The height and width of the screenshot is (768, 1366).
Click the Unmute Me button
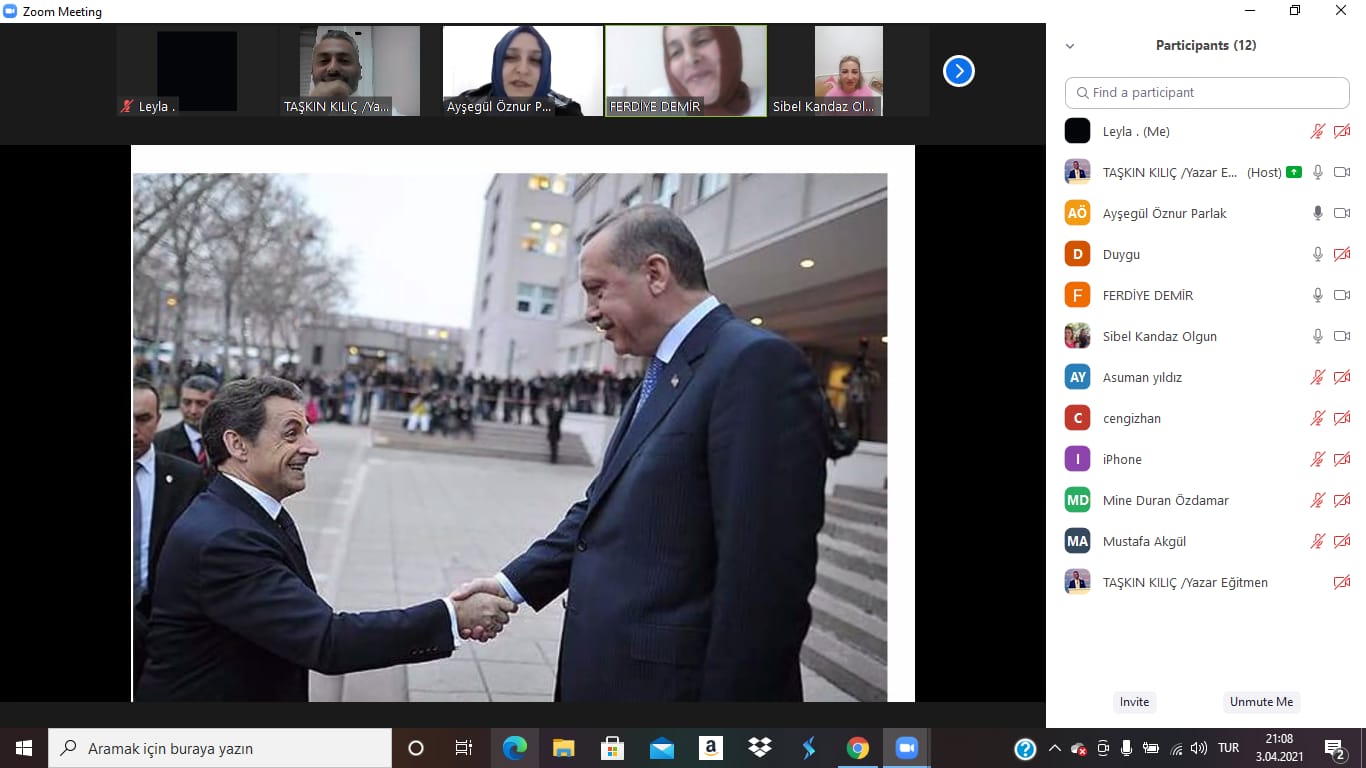point(1262,702)
